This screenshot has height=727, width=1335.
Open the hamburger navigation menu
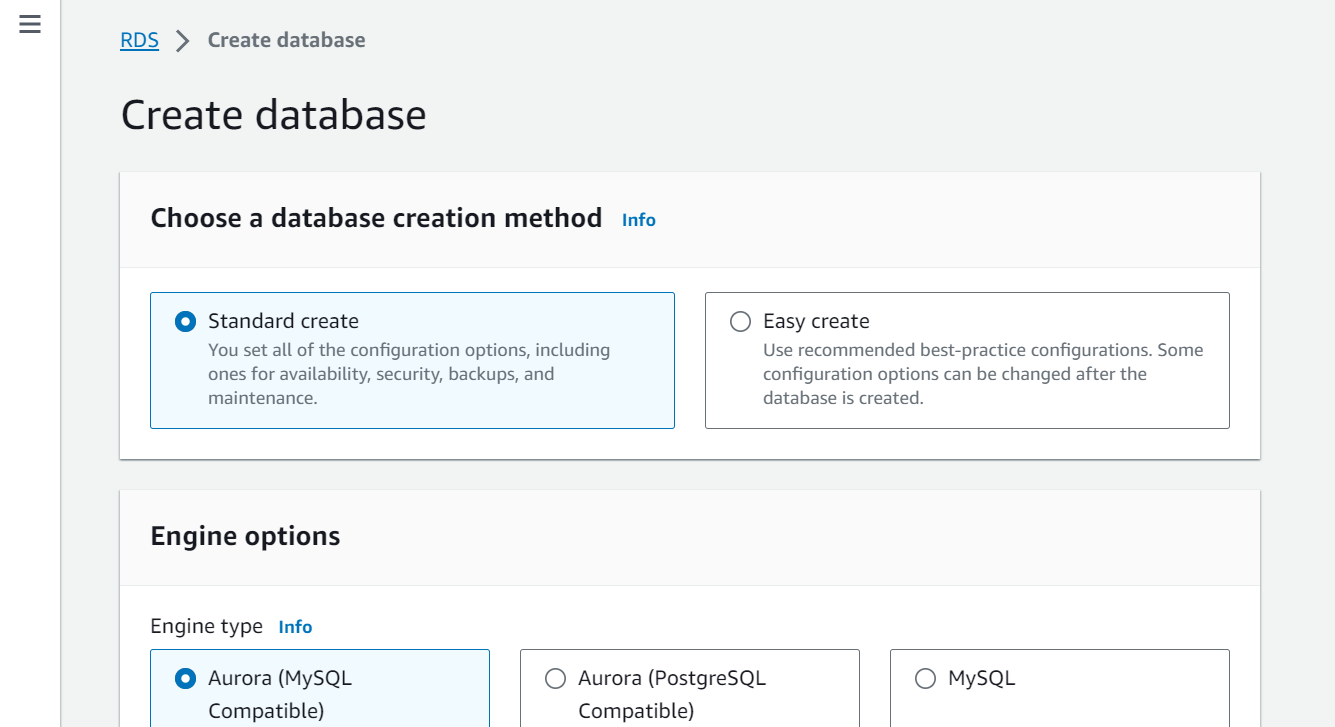[30, 25]
